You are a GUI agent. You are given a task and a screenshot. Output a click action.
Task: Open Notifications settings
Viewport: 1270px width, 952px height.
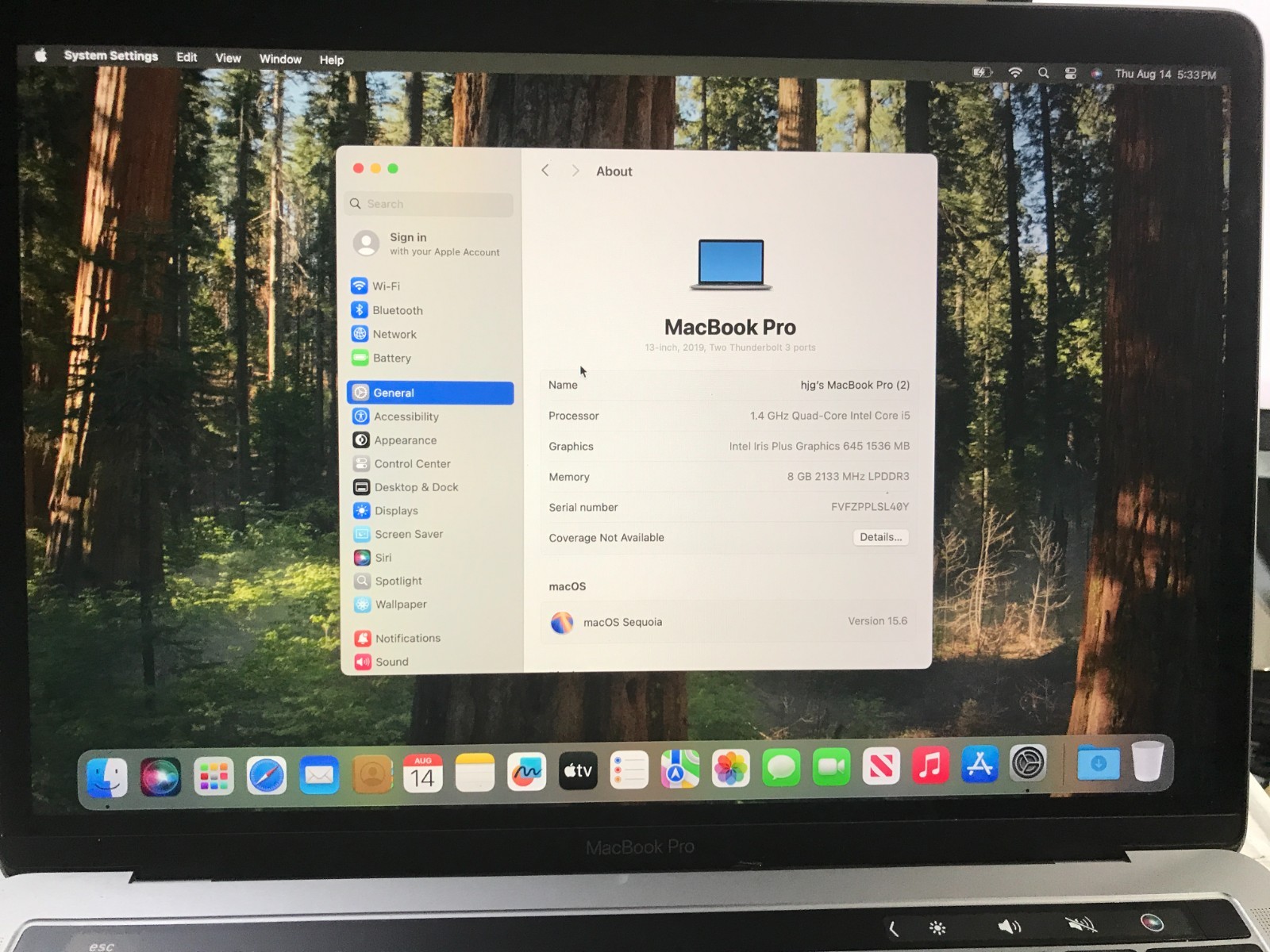(407, 638)
